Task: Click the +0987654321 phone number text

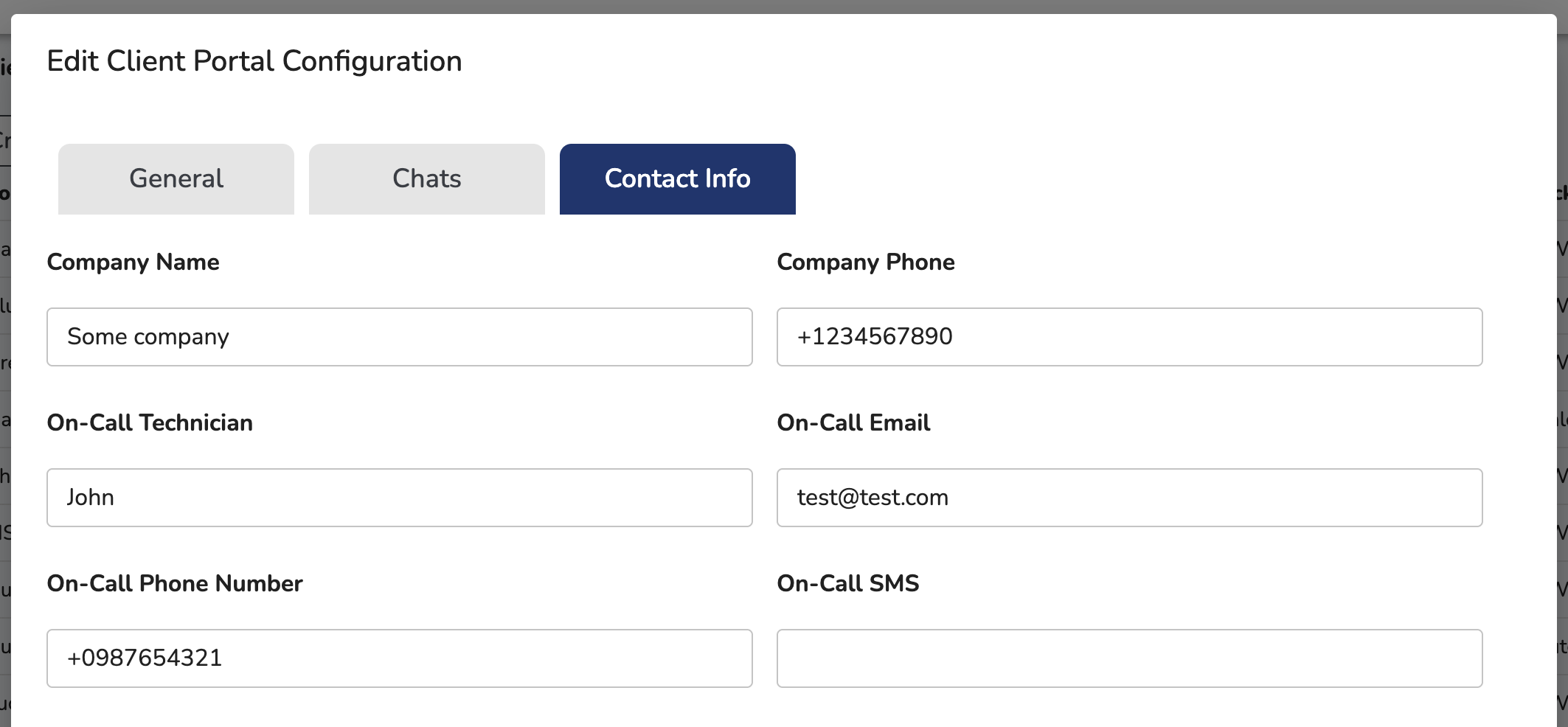Action: [145, 658]
